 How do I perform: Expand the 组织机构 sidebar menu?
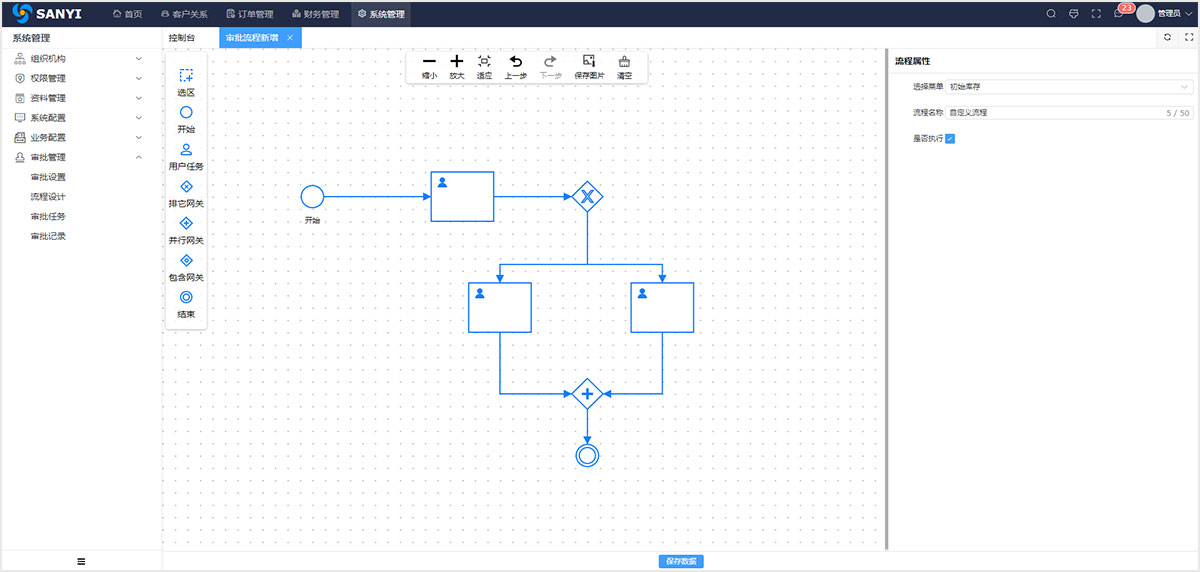pyautogui.click(x=80, y=59)
